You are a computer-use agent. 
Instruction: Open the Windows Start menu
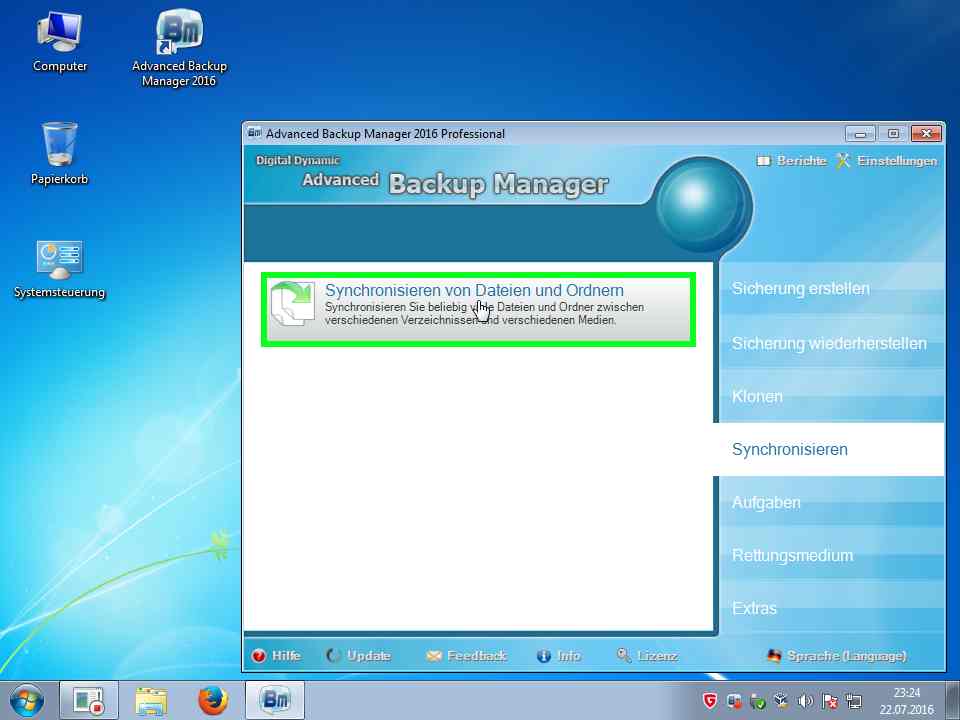[x=27, y=700]
